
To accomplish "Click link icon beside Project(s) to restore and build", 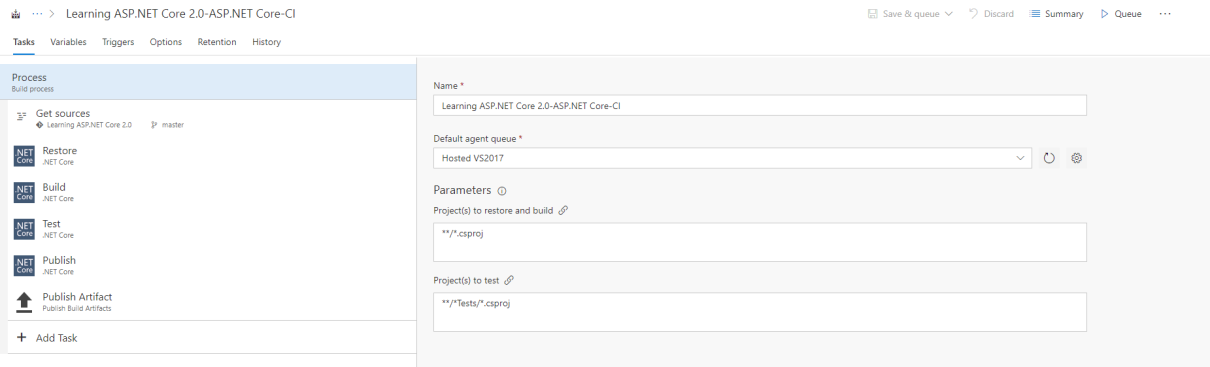I will 563,210.
